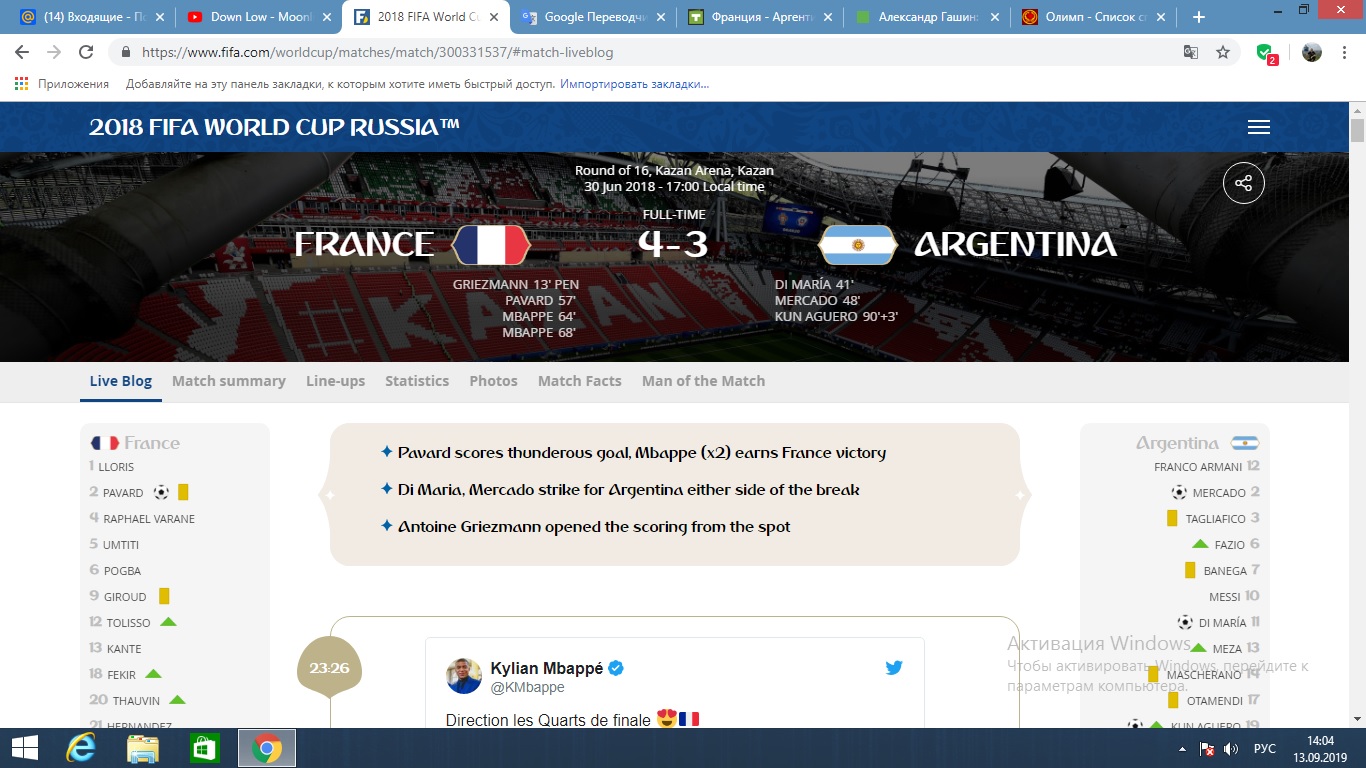Click the goal ball icon next to Mercado
The image size is (1366, 768).
(1179, 492)
